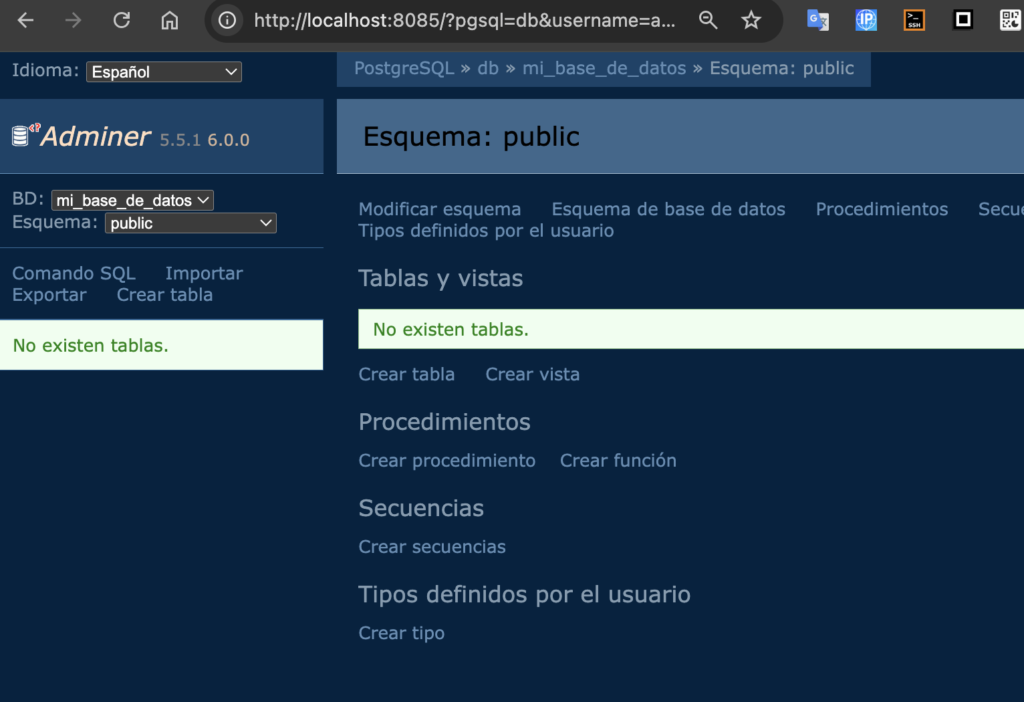Select the 5.5.1 version text

180,140
